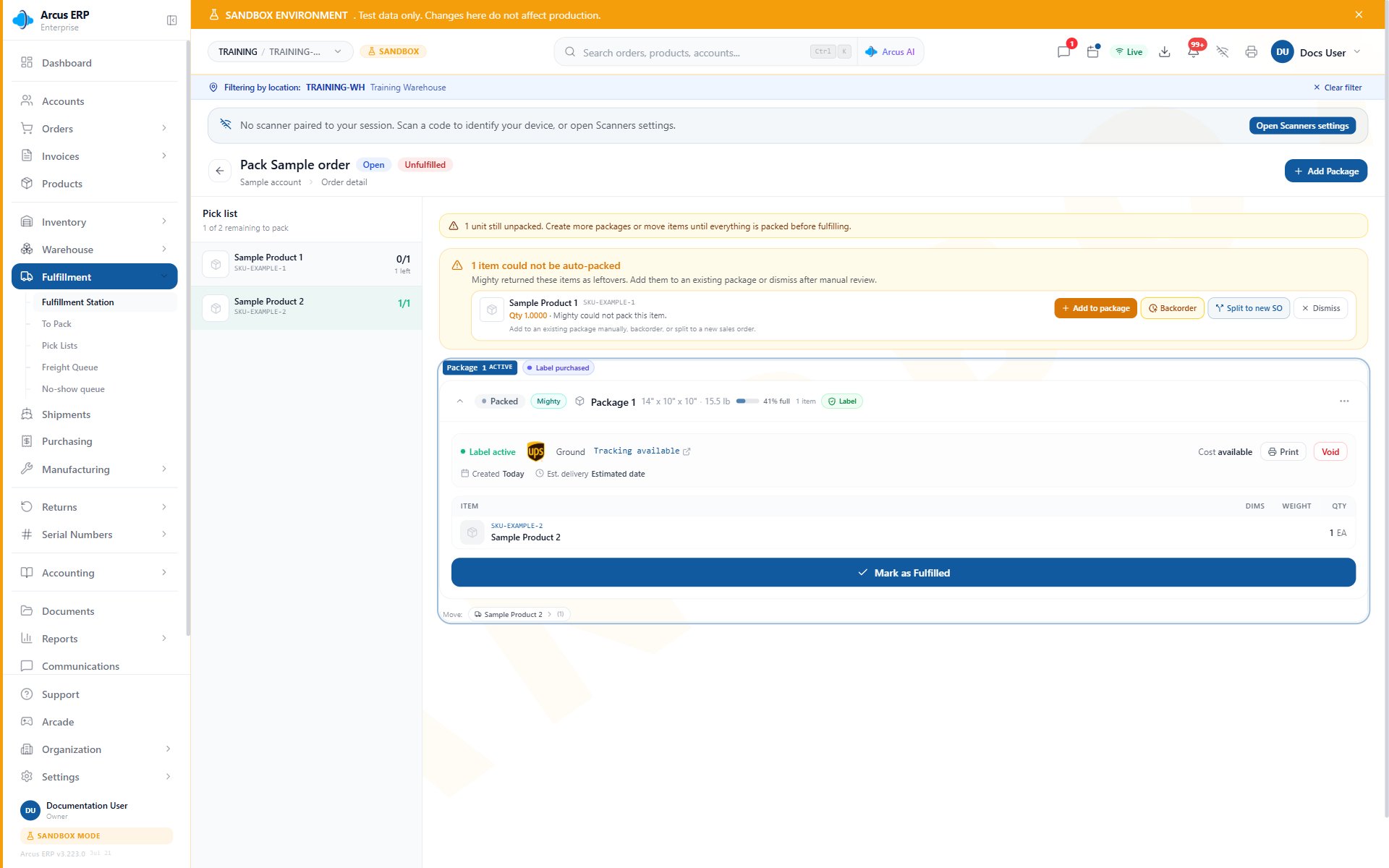The image size is (1389, 868).
Task: Collapse the Fulfillment section
Action: click(x=95, y=277)
